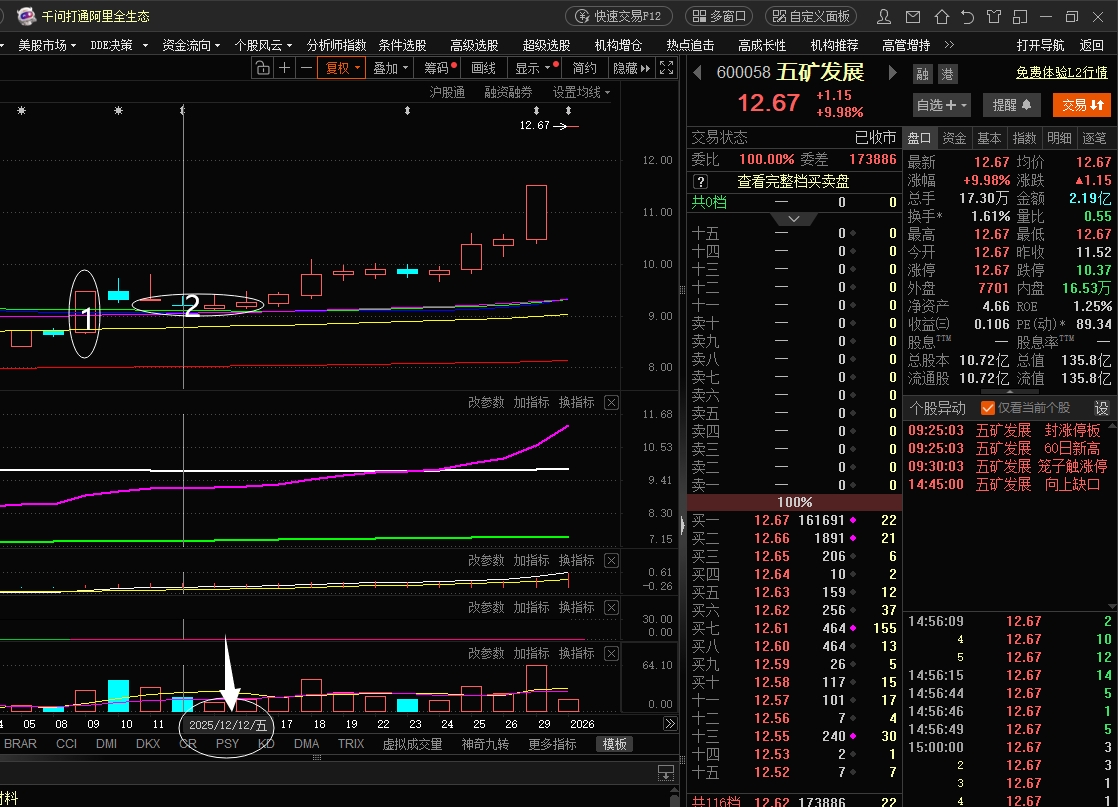Open the user account icon

[883, 16]
